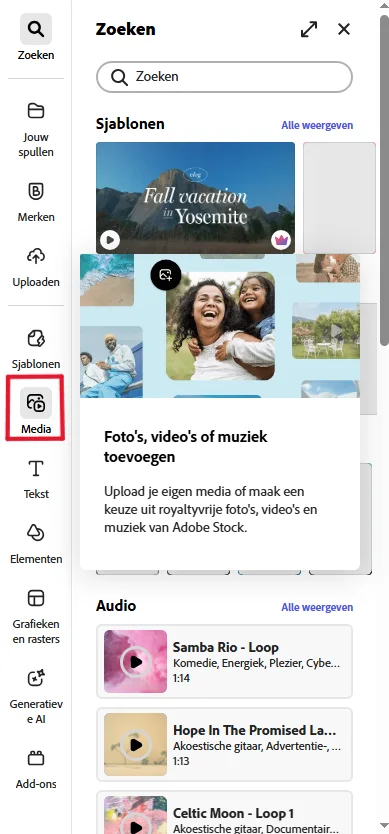Screen dimensions: 389x834
Task: Click the scrollbar down arrow
Action: click(384, 826)
